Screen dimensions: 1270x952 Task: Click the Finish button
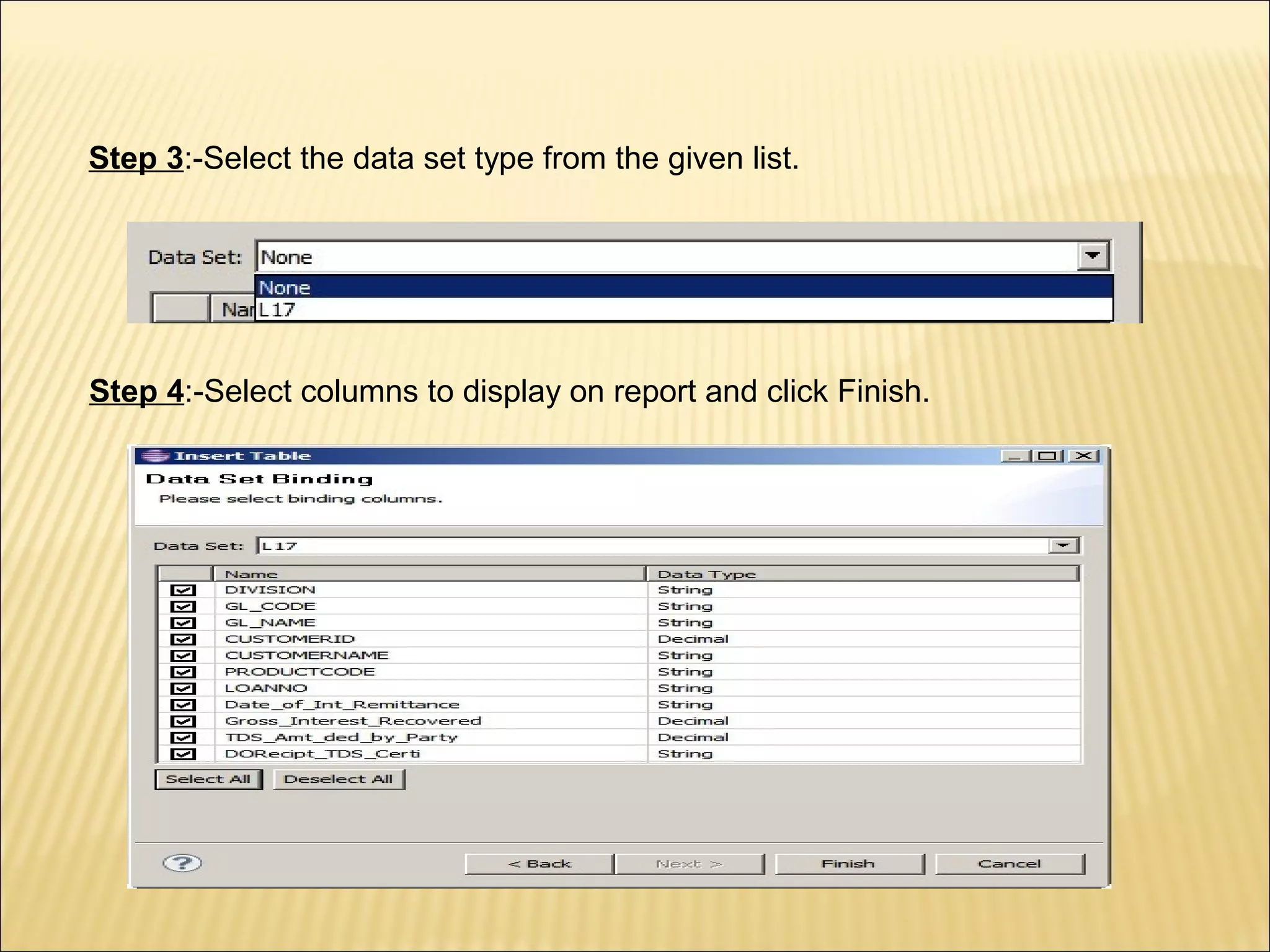coord(849,864)
